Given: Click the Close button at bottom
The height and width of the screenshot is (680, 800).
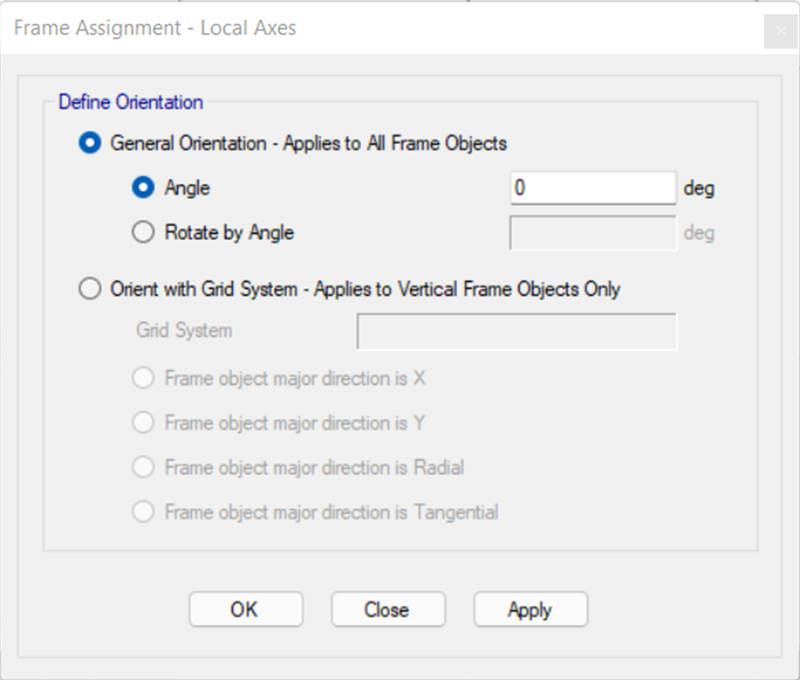Looking at the screenshot, I should (388, 609).
